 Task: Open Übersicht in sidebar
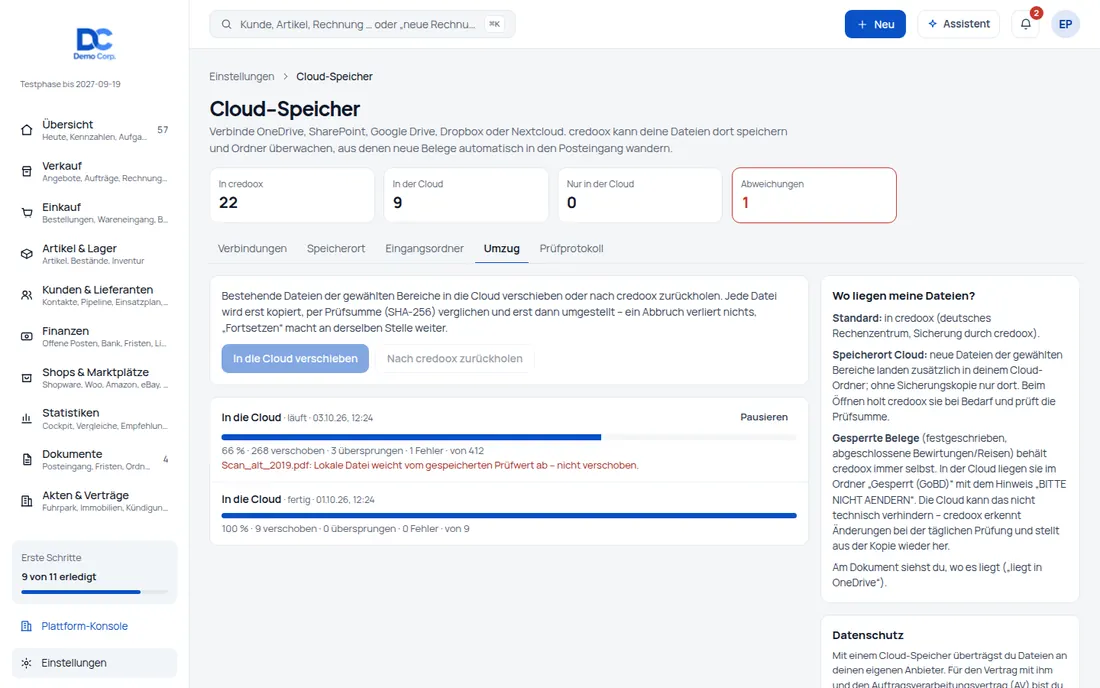(x=95, y=130)
